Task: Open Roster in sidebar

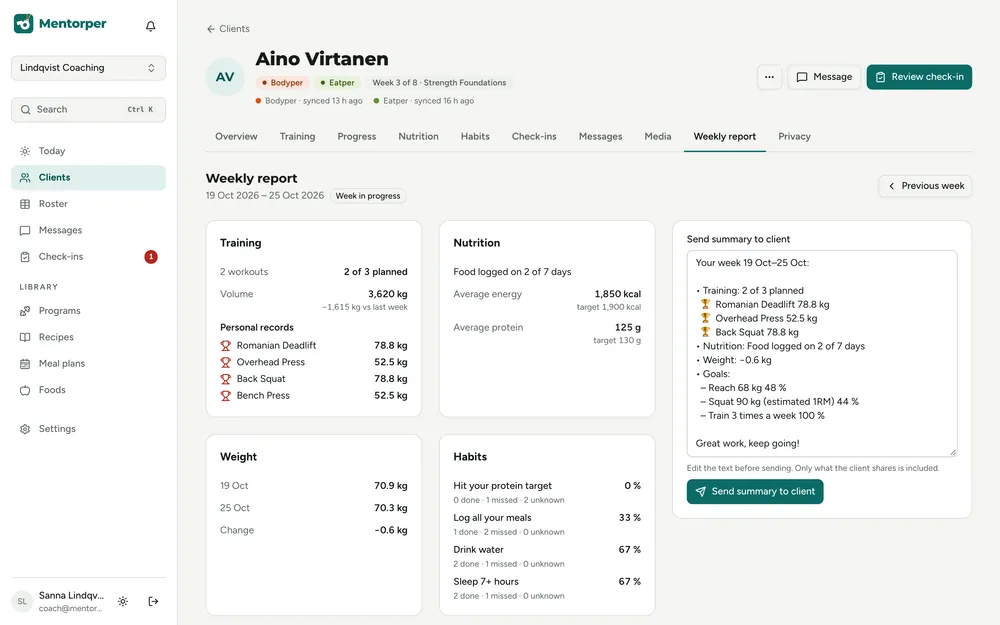Action: click(88, 204)
